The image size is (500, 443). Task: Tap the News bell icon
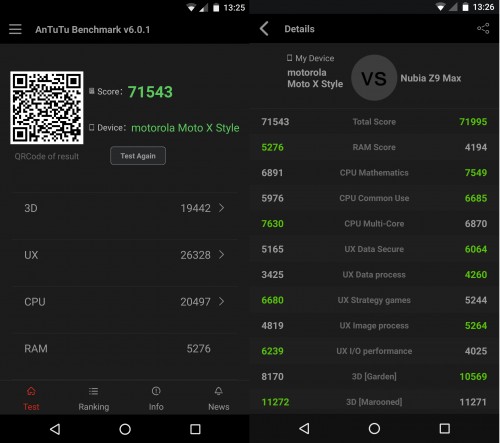pyautogui.click(x=219, y=391)
